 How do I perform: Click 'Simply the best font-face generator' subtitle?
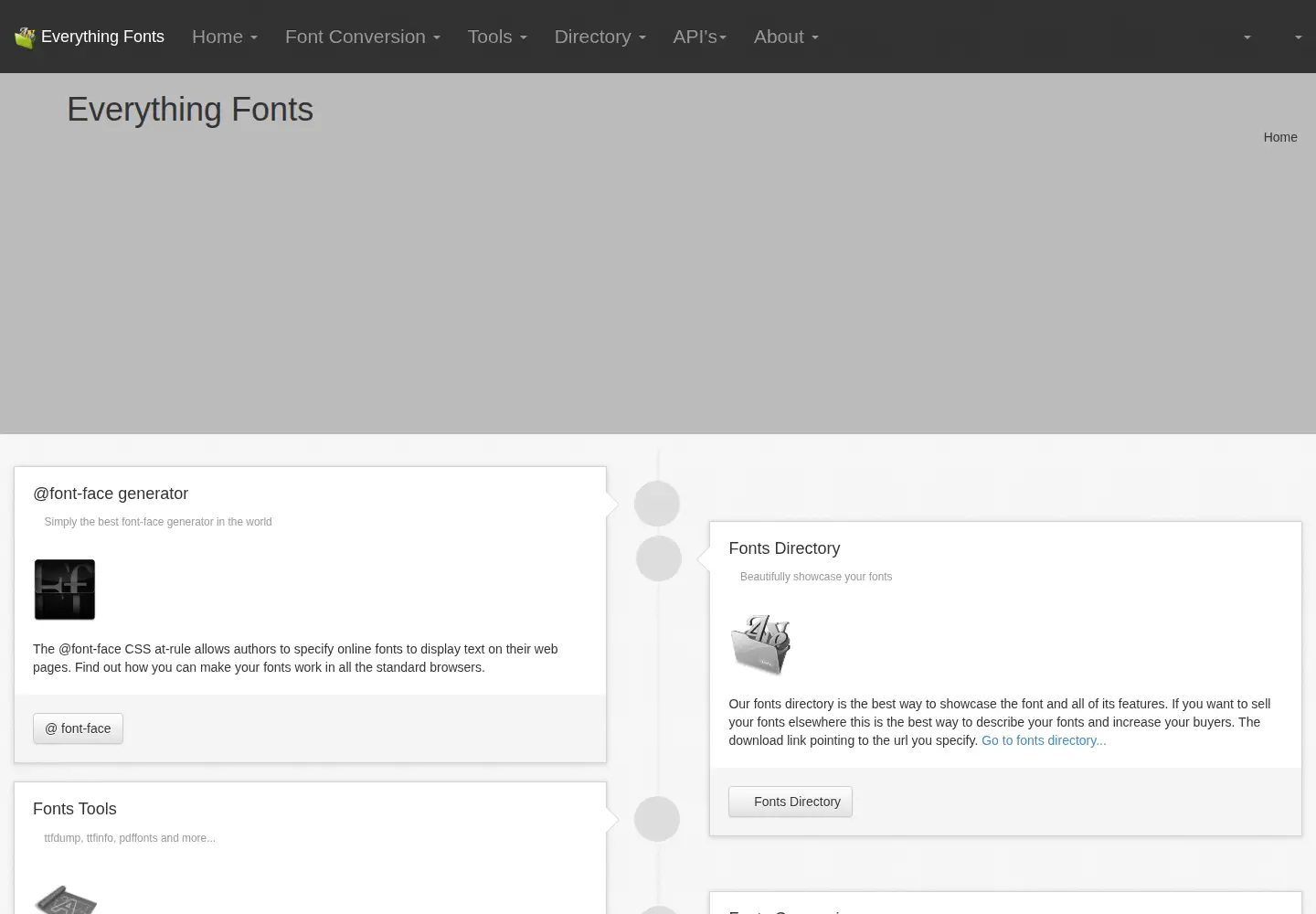(158, 522)
